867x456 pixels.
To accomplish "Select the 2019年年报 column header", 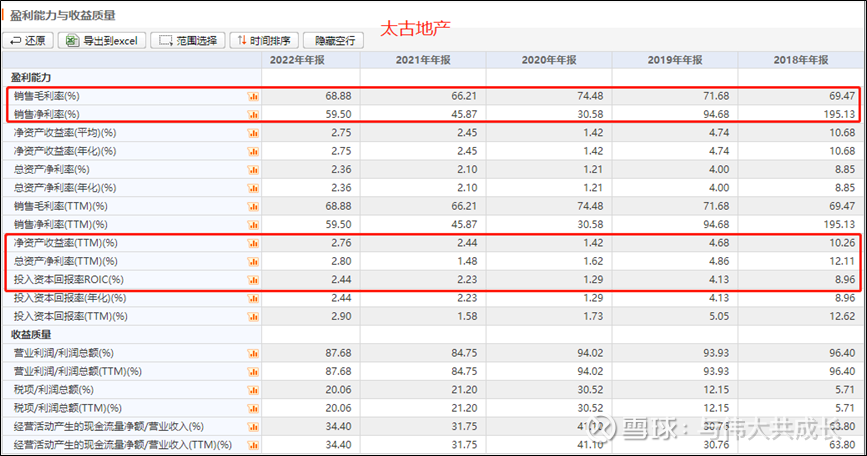I will click(675, 60).
